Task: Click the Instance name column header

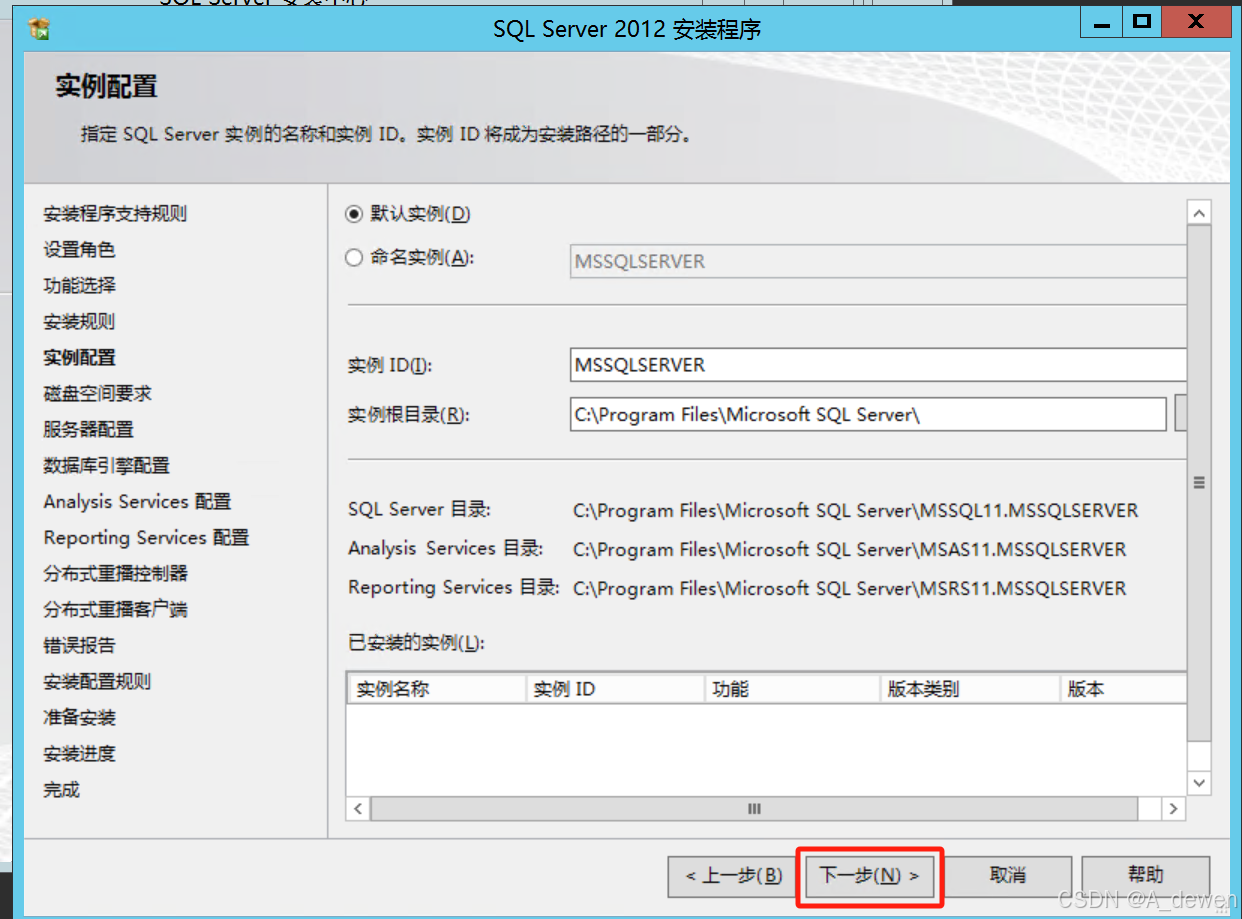Action: [436, 689]
